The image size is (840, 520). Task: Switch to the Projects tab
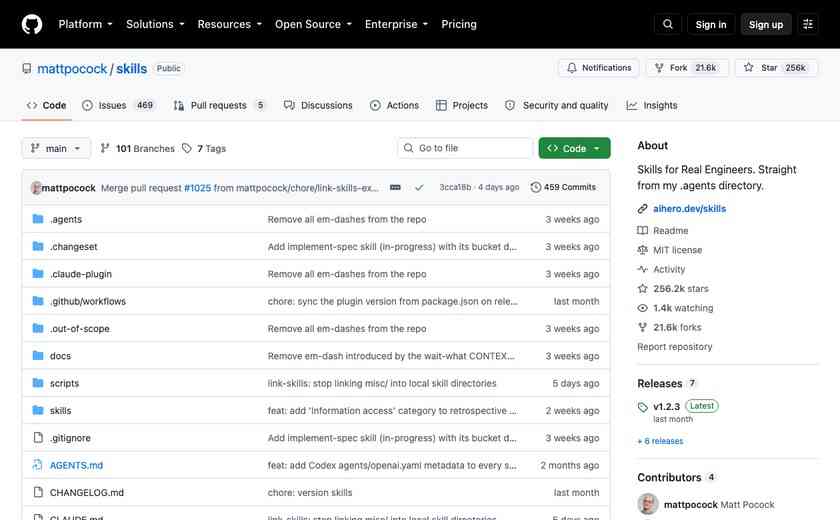(462, 105)
